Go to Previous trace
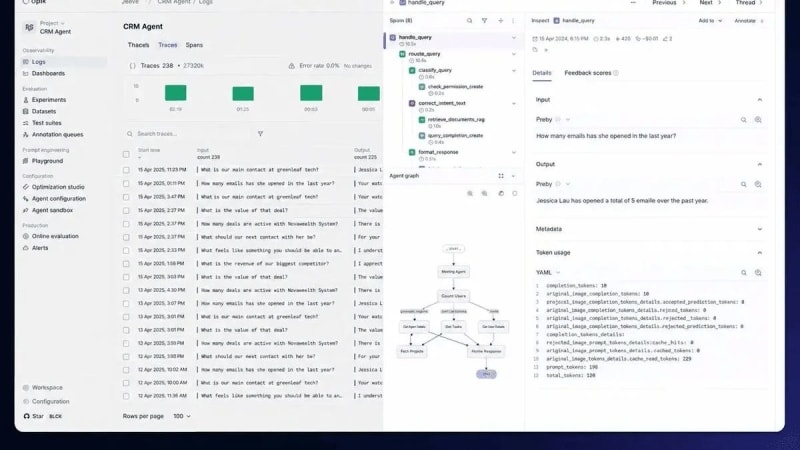 pos(668,3)
